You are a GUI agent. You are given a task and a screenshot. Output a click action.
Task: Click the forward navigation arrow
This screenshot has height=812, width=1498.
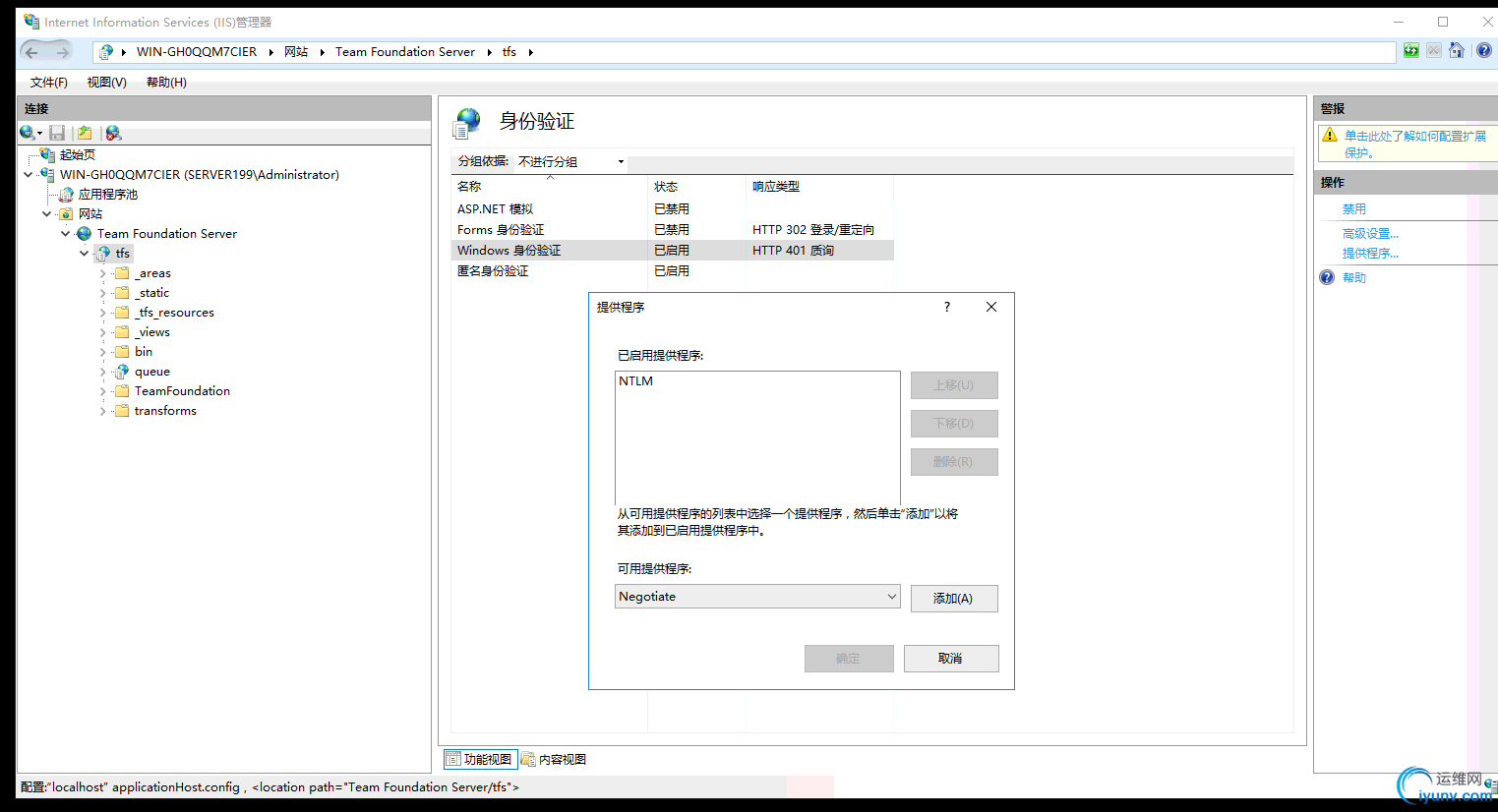[62, 52]
